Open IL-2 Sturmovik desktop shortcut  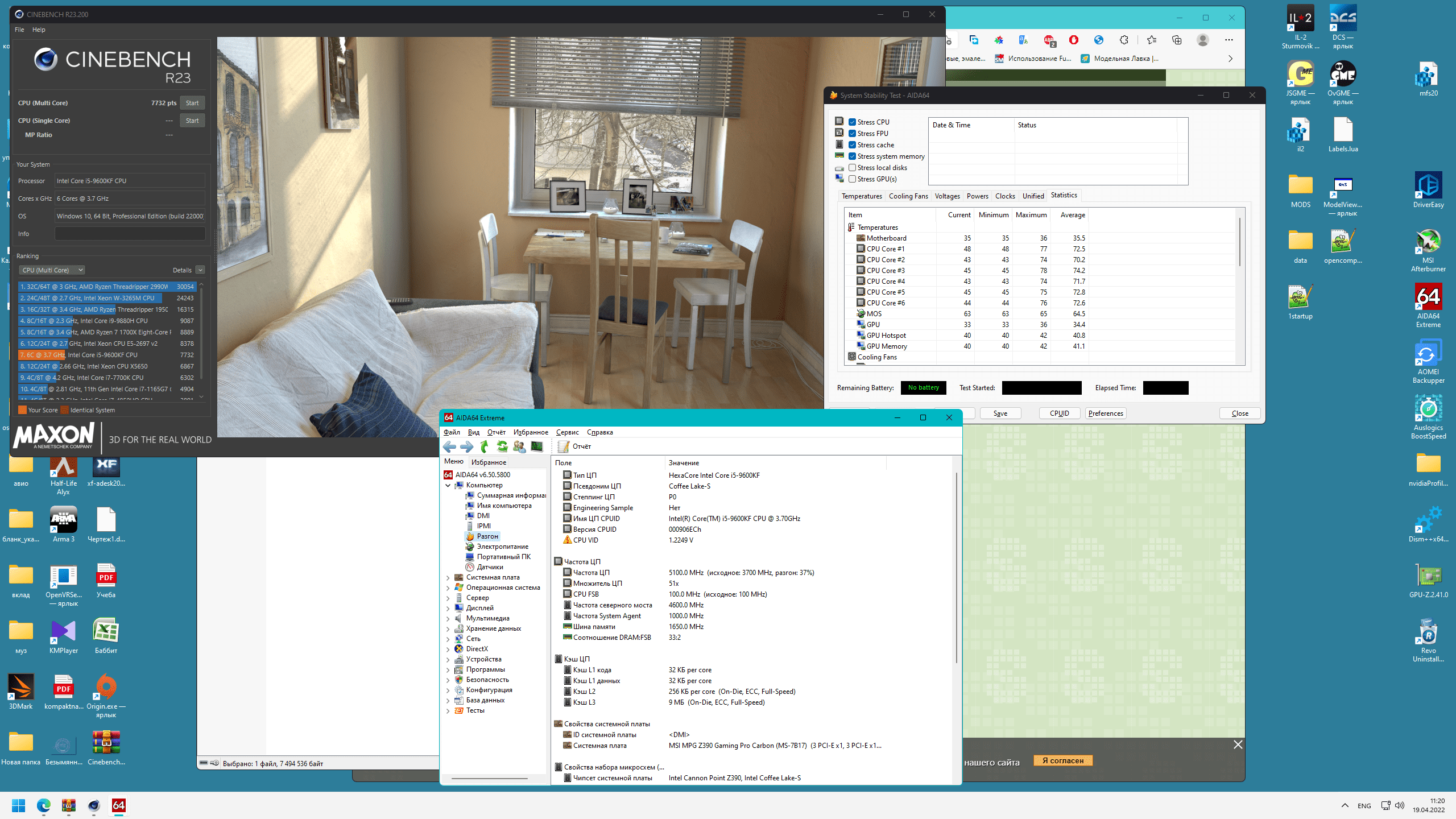click(x=1300, y=27)
